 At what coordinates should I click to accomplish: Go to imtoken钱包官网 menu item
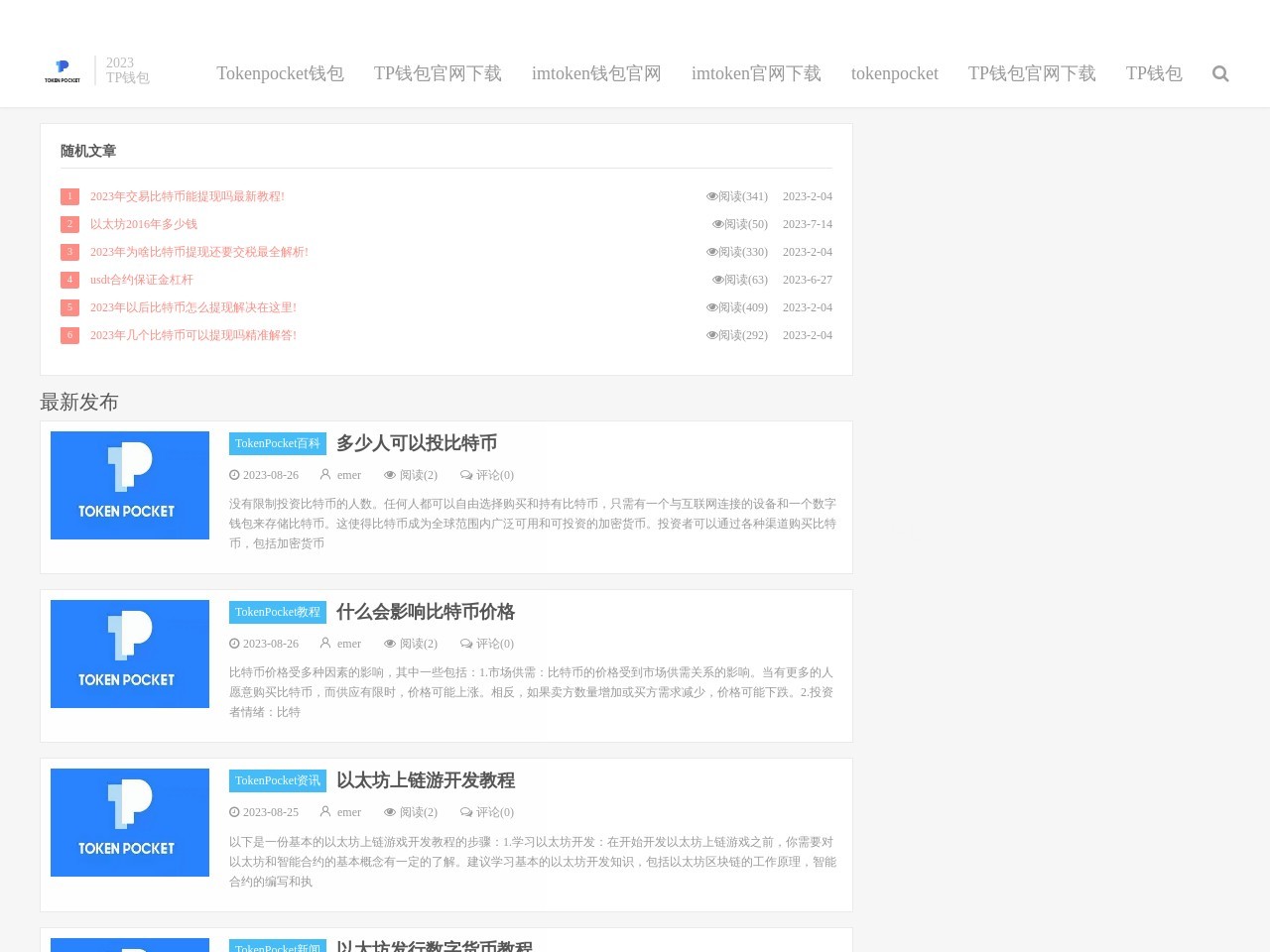tap(596, 73)
